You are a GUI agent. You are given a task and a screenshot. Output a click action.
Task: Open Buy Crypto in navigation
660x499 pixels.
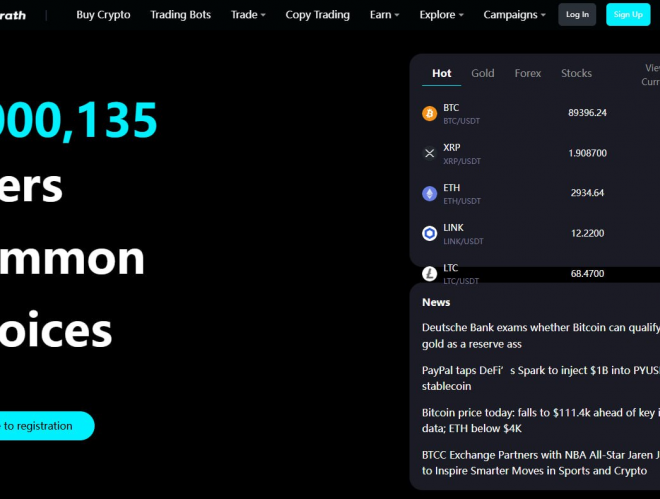tap(103, 15)
